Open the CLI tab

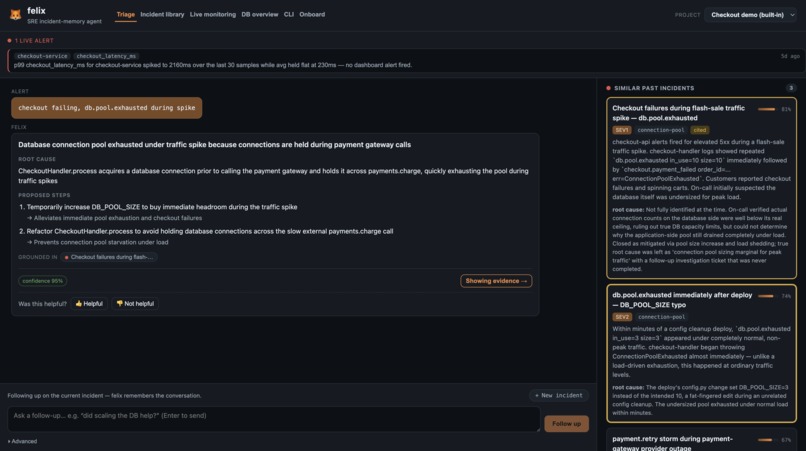pyautogui.click(x=289, y=14)
